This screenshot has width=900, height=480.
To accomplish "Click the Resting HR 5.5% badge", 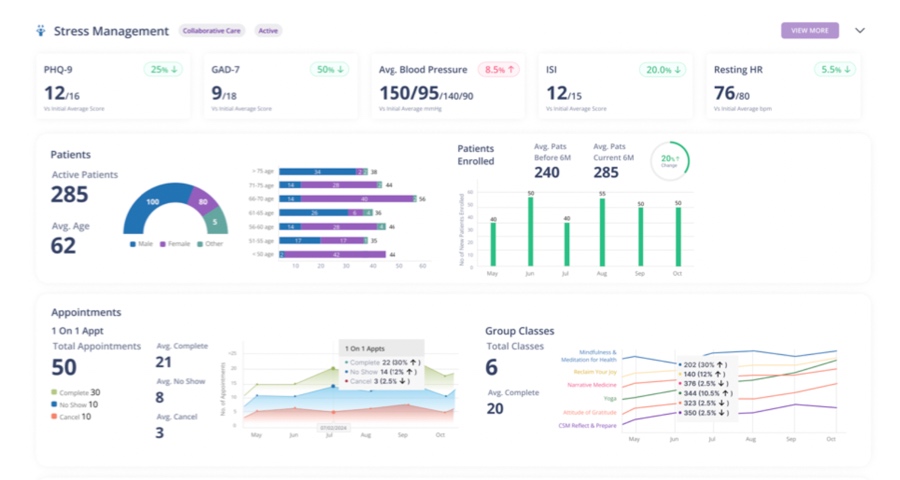I will pyautogui.click(x=834, y=70).
